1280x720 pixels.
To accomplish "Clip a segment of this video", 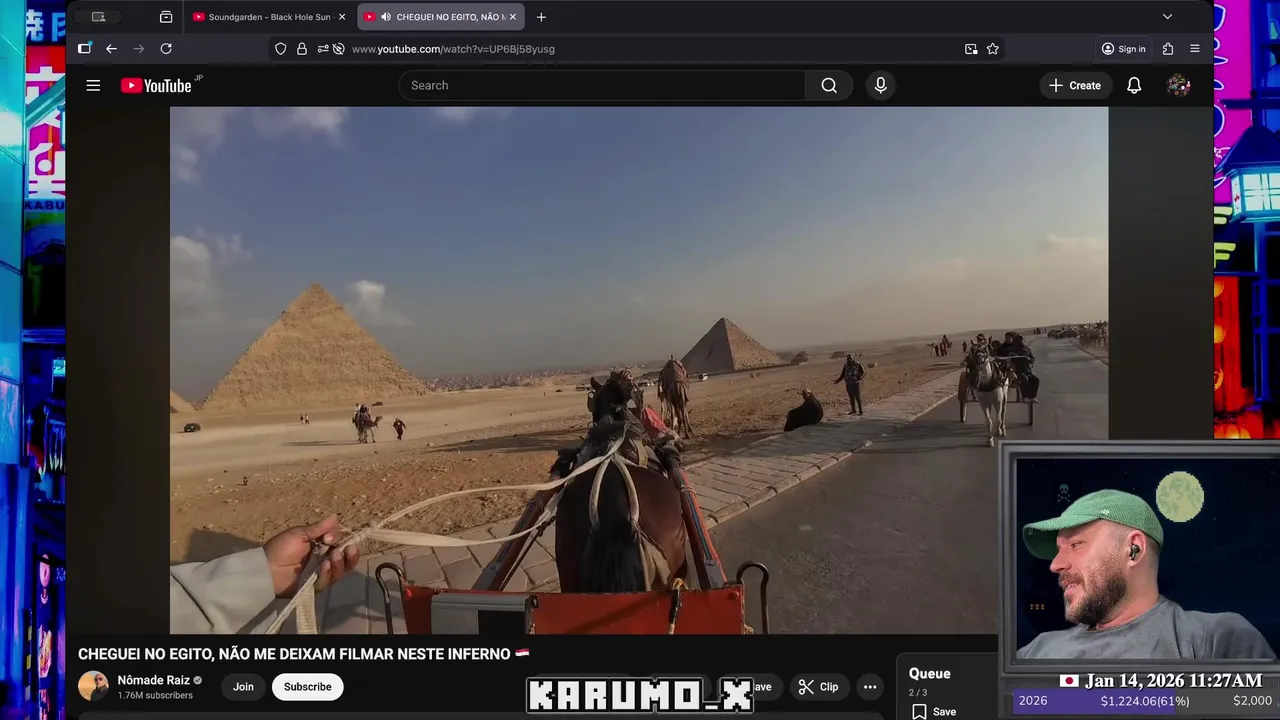I will (x=818, y=687).
